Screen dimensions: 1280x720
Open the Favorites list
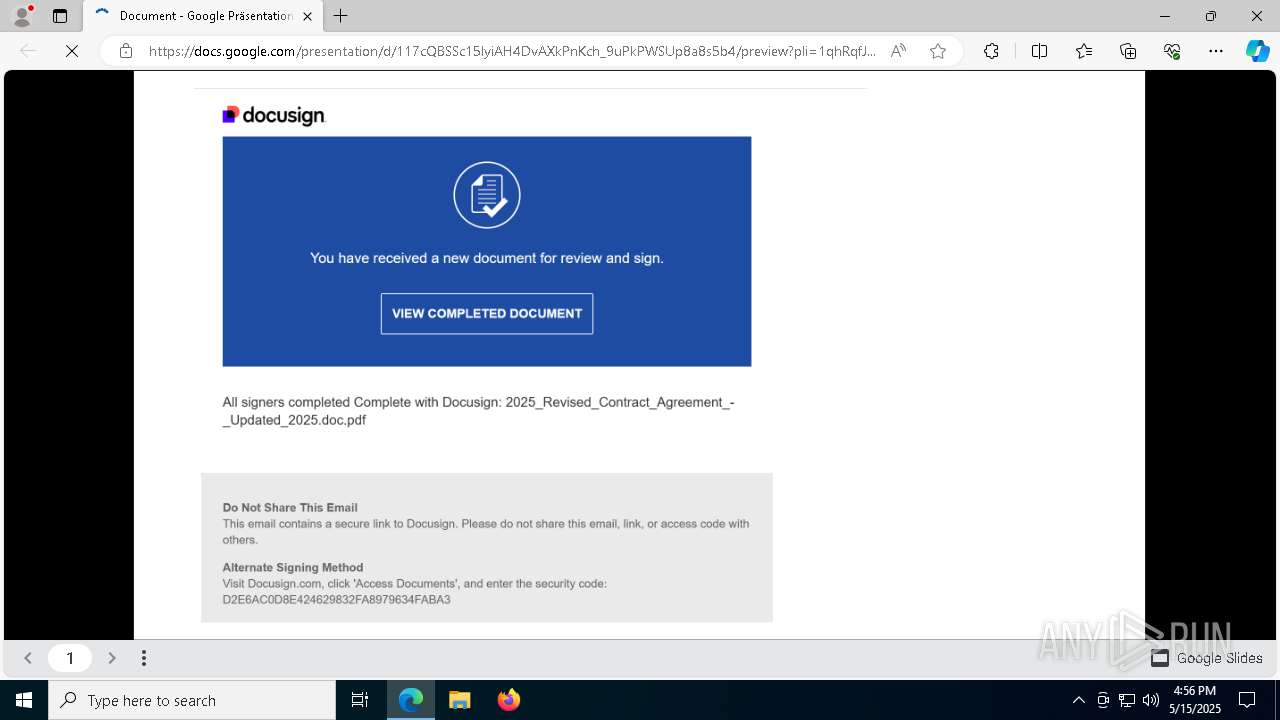point(1084,51)
